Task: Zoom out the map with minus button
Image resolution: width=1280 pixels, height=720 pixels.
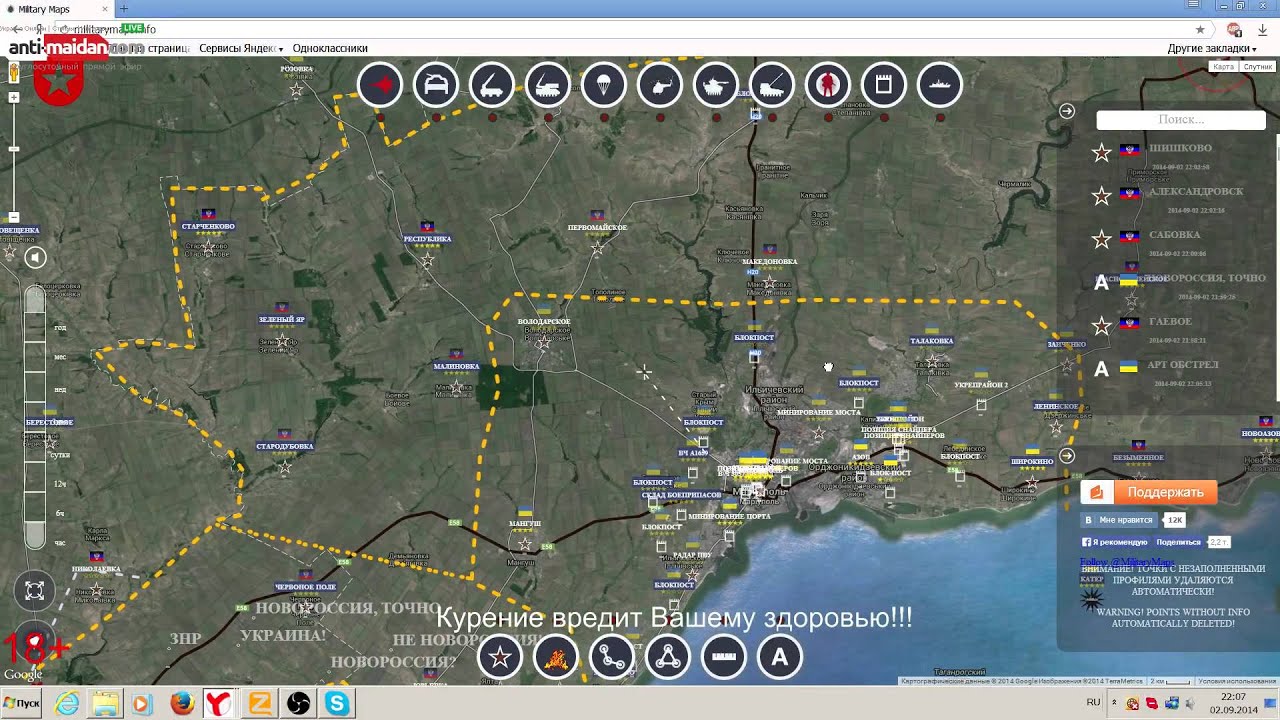Action: (x=14, y=216)
